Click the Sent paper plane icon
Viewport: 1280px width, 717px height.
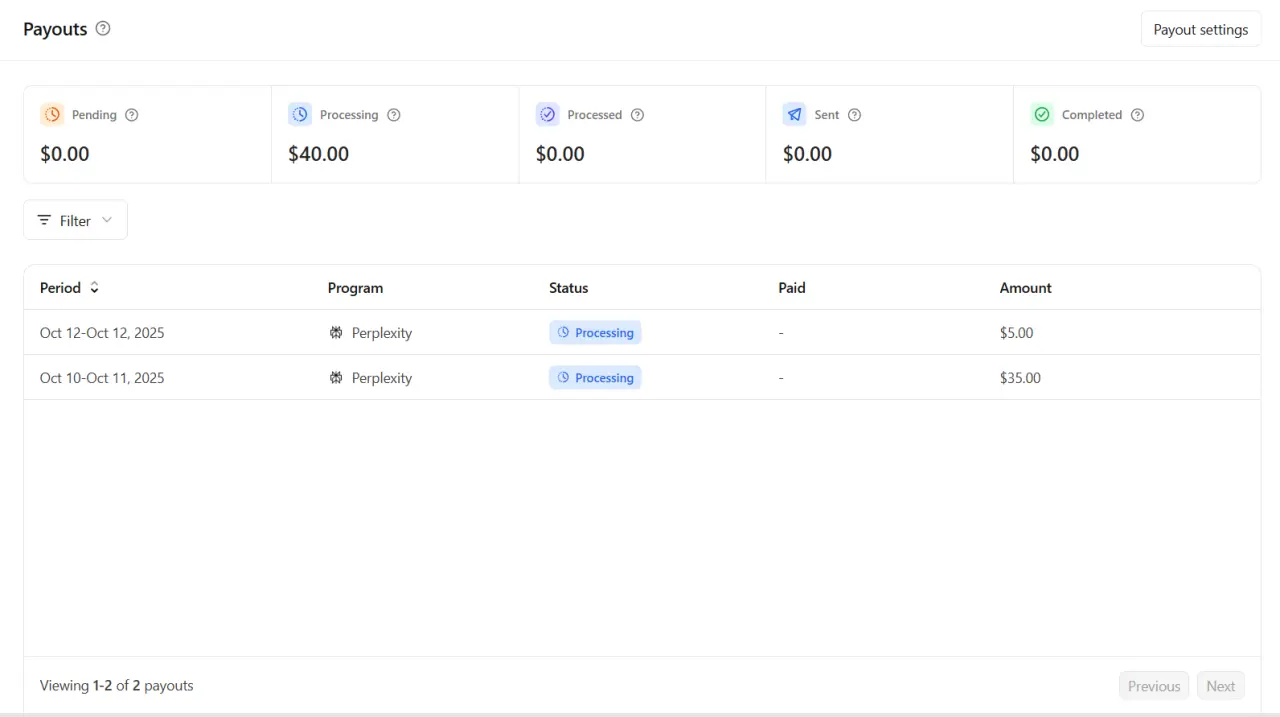click(x=794, y=115)
